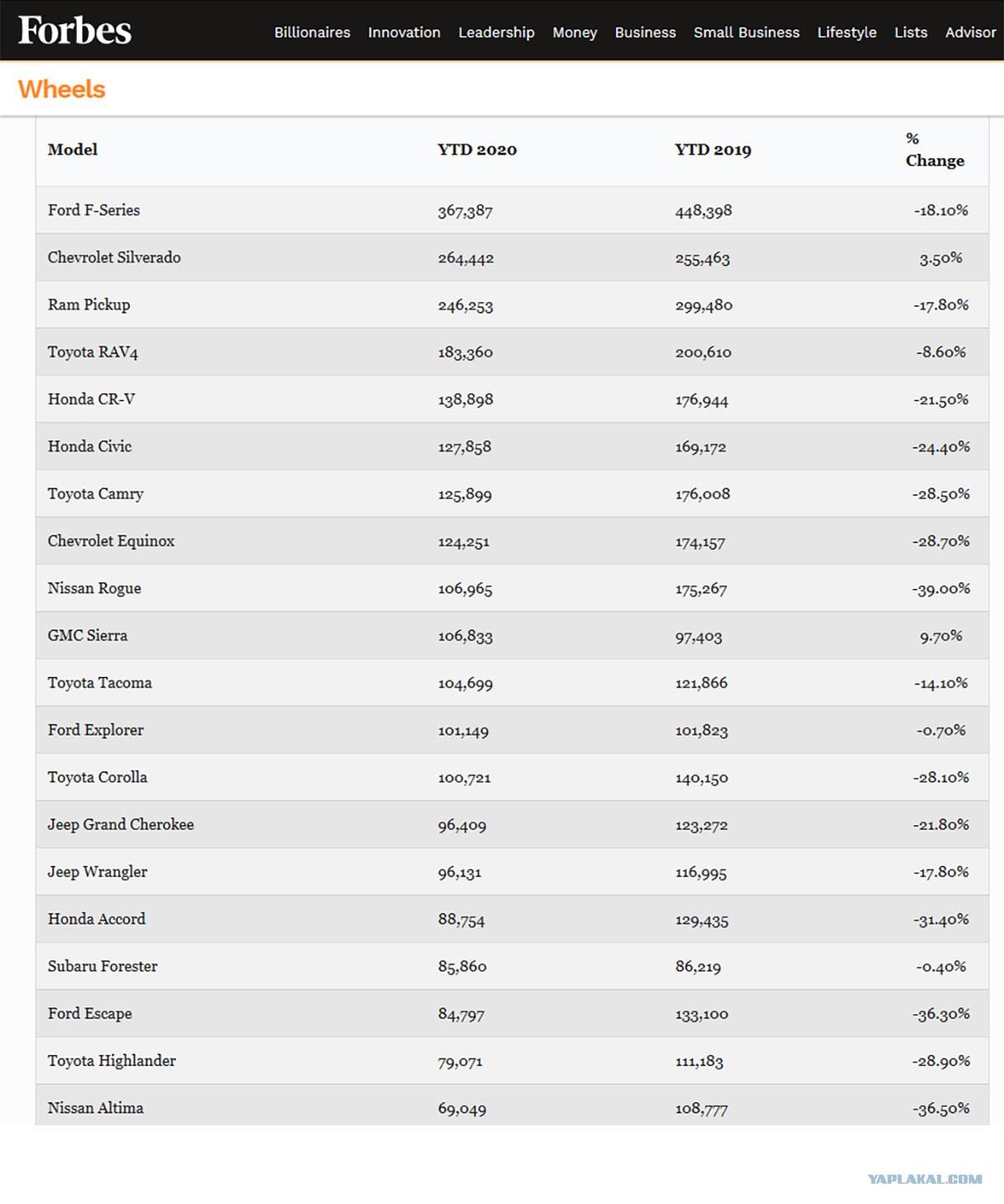Open the Small Business section
Image resolution: width=1004 pixels, height=1204 pixels.
pos(746,33)
